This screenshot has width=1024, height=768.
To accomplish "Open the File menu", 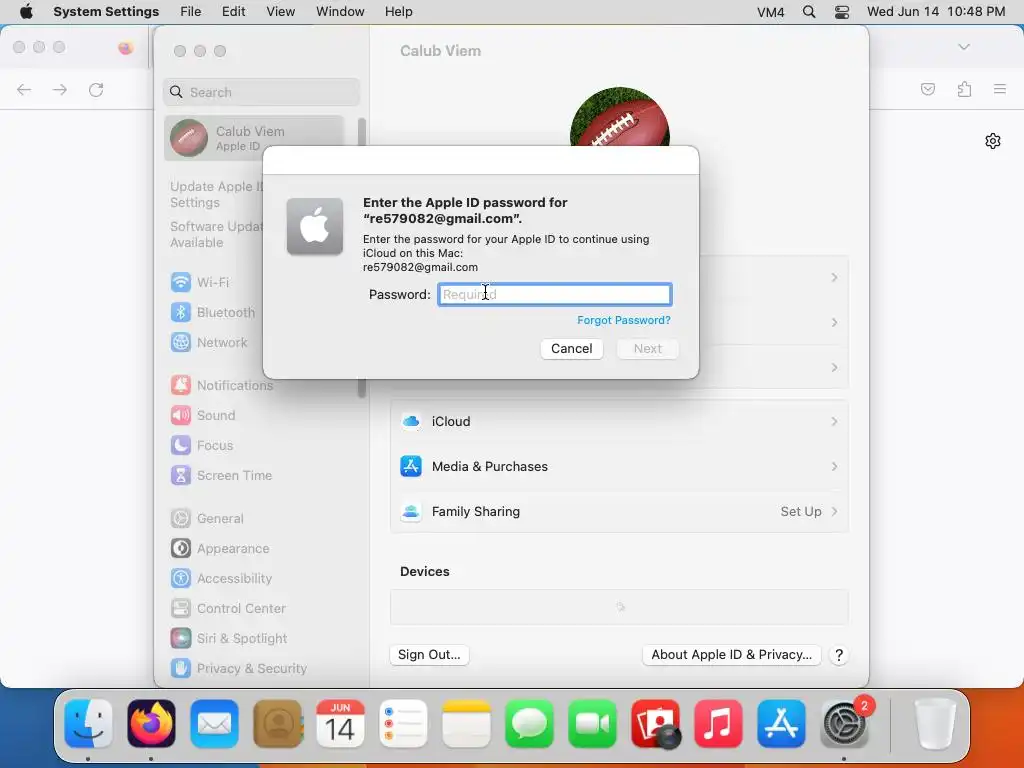I will 190,12.
